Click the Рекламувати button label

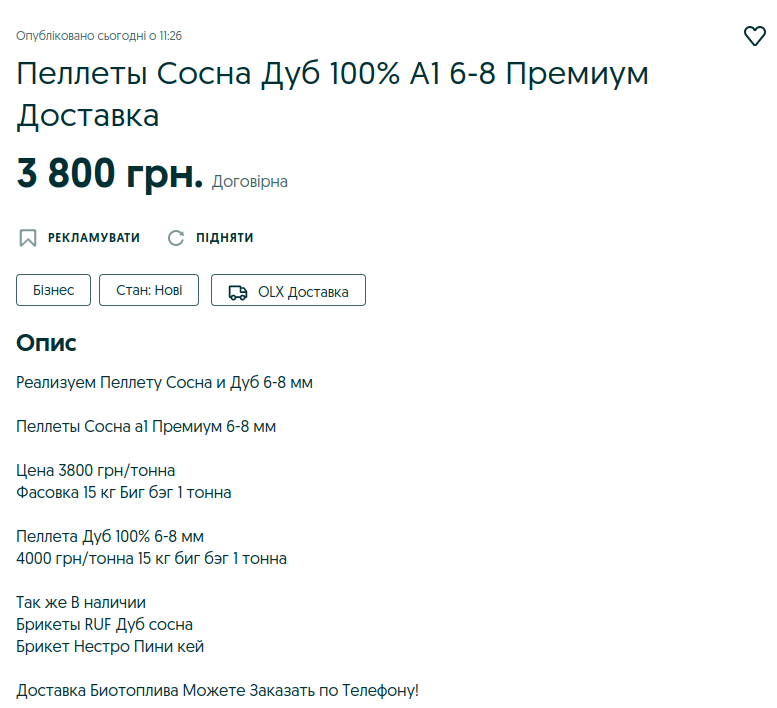94,238
